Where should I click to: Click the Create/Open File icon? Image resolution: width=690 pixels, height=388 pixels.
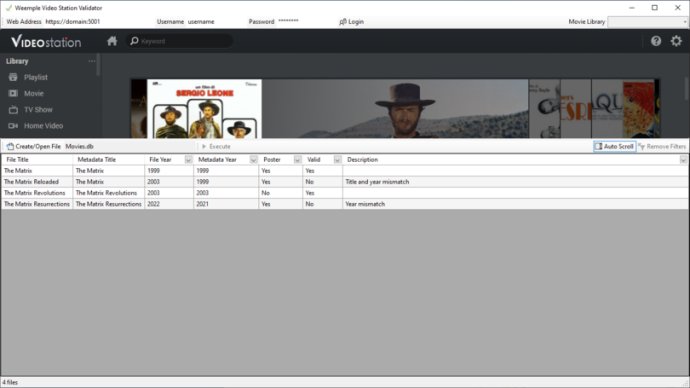pyautogui.click(x=10, y=146)
